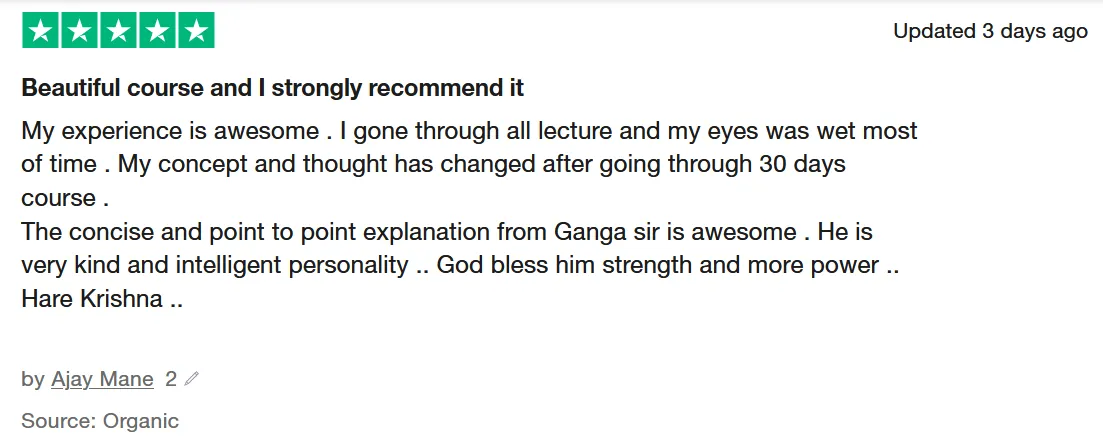Click the line starting 'very kind and intelligent'

(215, 266)
